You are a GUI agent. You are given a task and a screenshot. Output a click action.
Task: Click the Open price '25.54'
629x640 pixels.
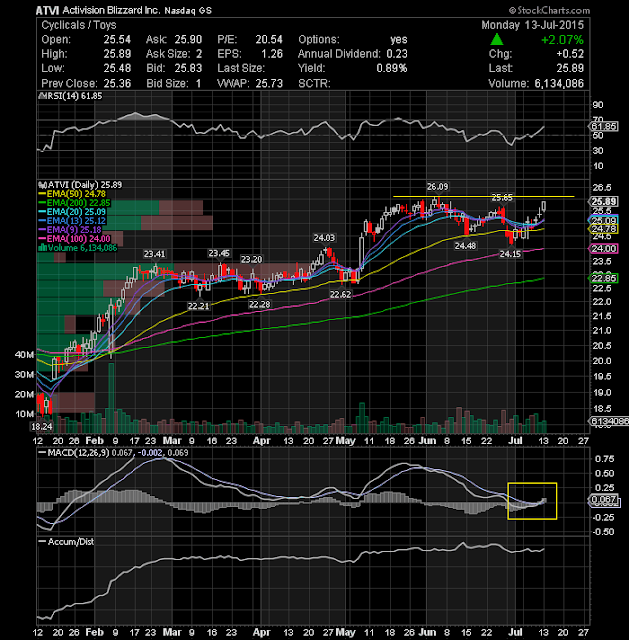point(117,40)
